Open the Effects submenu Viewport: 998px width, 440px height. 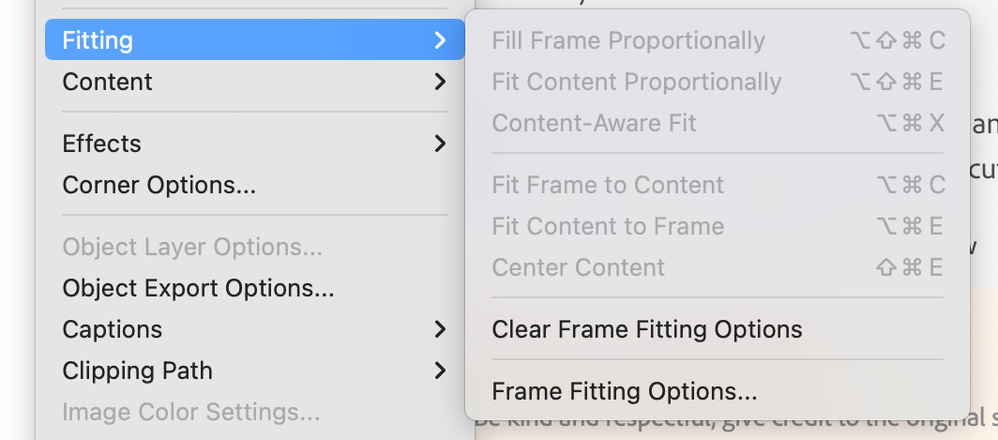pos(101,144)
